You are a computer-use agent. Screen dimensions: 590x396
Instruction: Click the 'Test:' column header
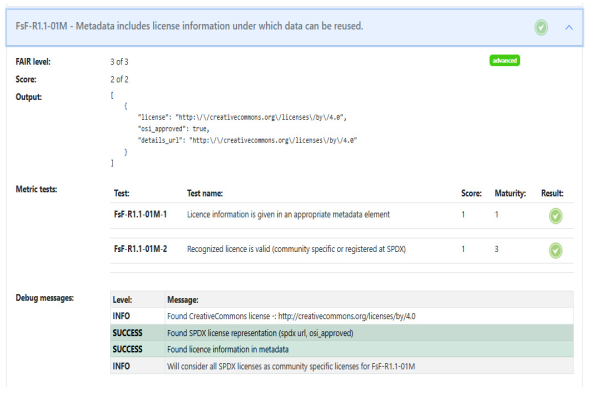[122, 193]
